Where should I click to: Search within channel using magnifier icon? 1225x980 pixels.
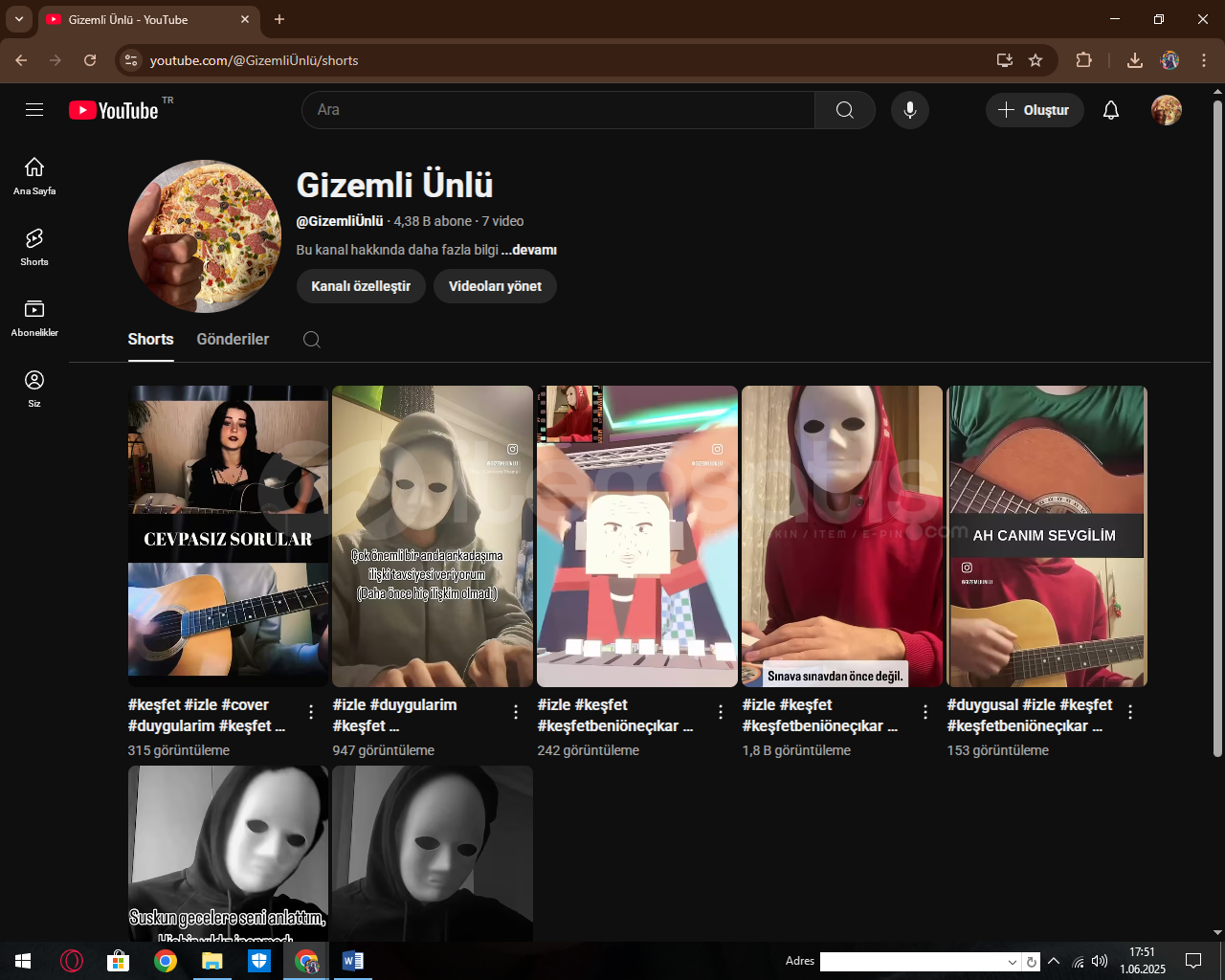(311, 340)
